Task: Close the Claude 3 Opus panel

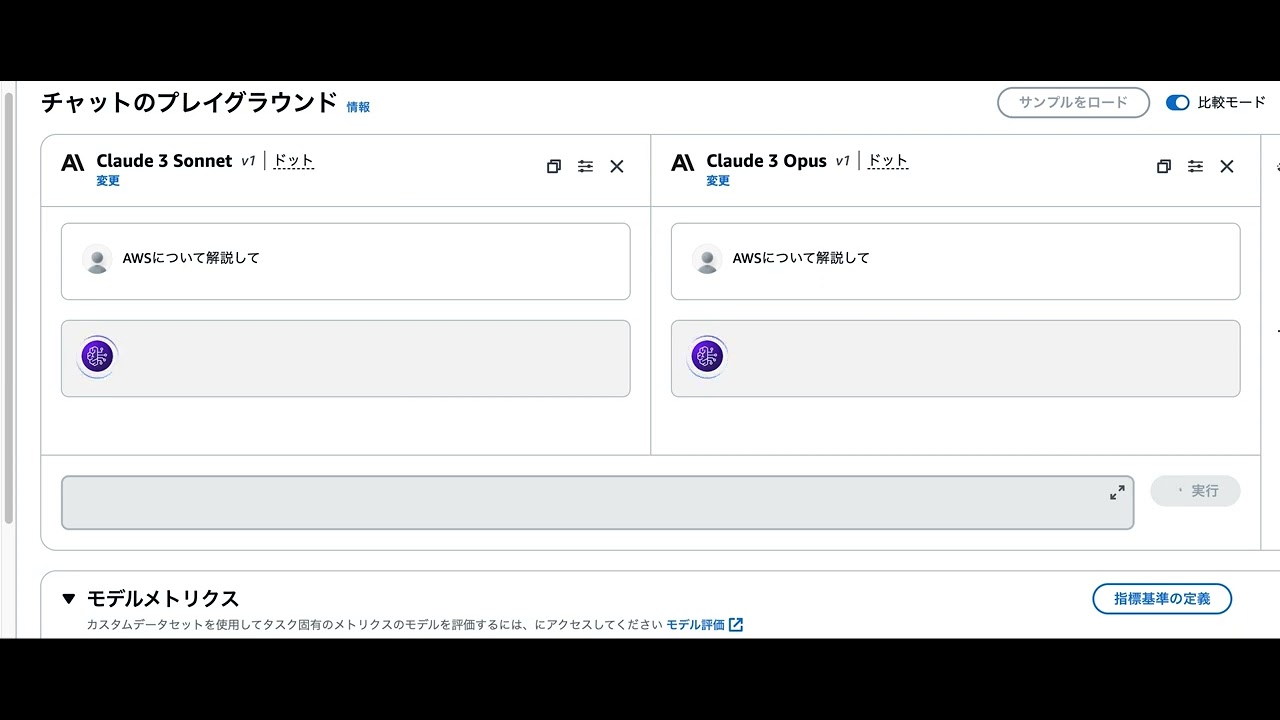Action: coord(1227,167)
